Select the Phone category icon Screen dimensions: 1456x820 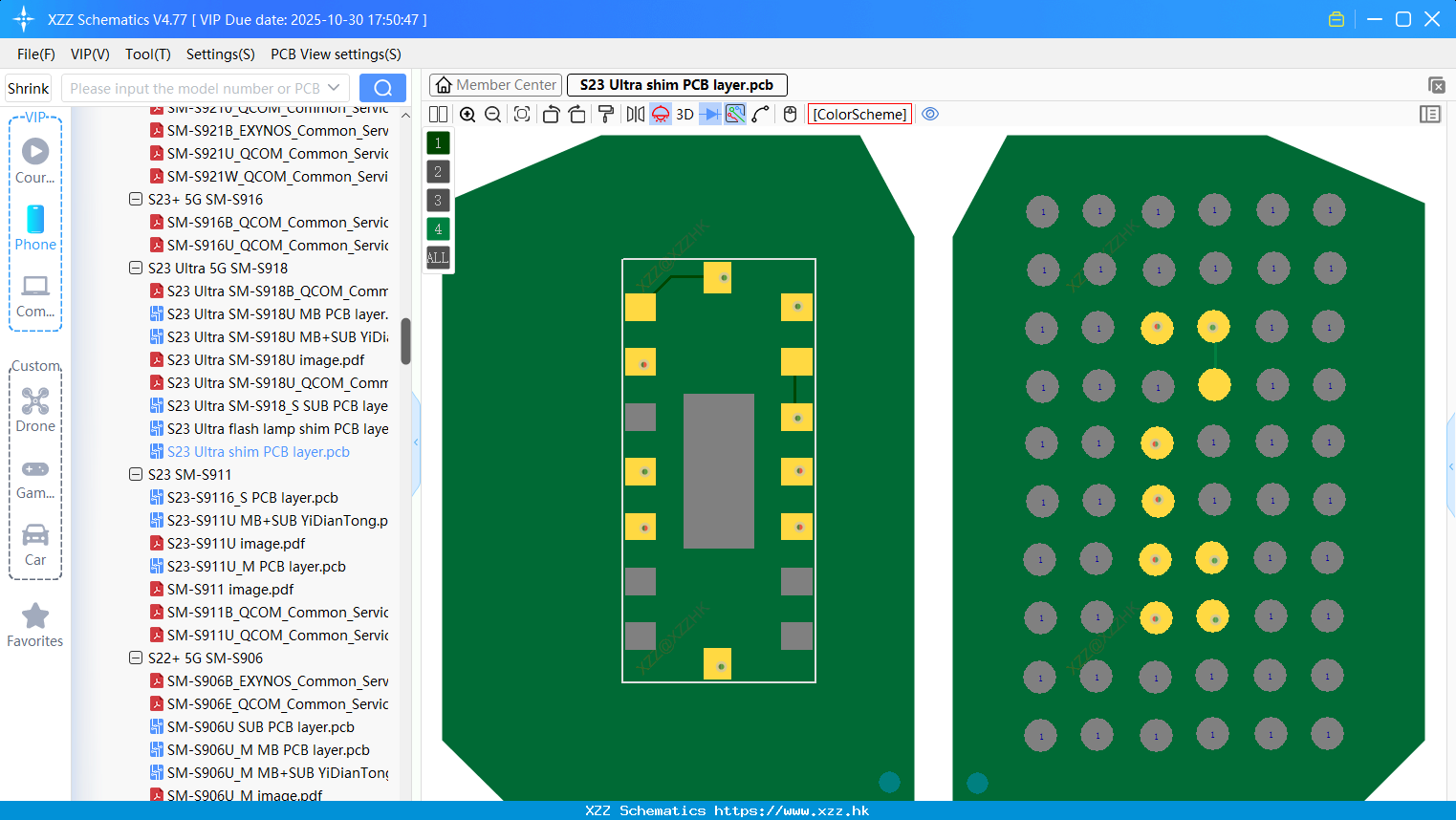click(35, 227)
